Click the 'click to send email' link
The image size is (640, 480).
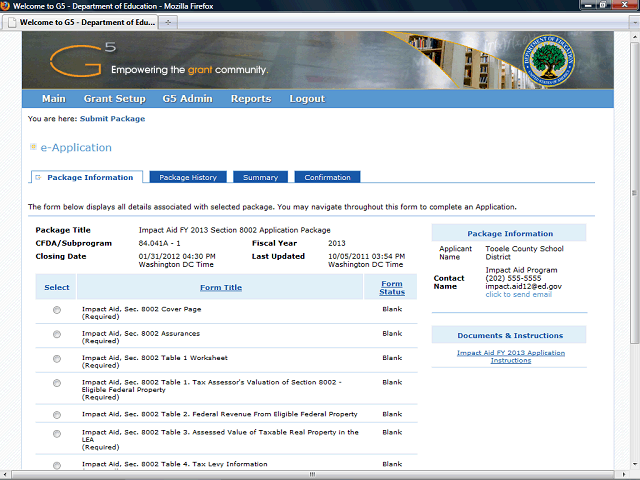518,294
